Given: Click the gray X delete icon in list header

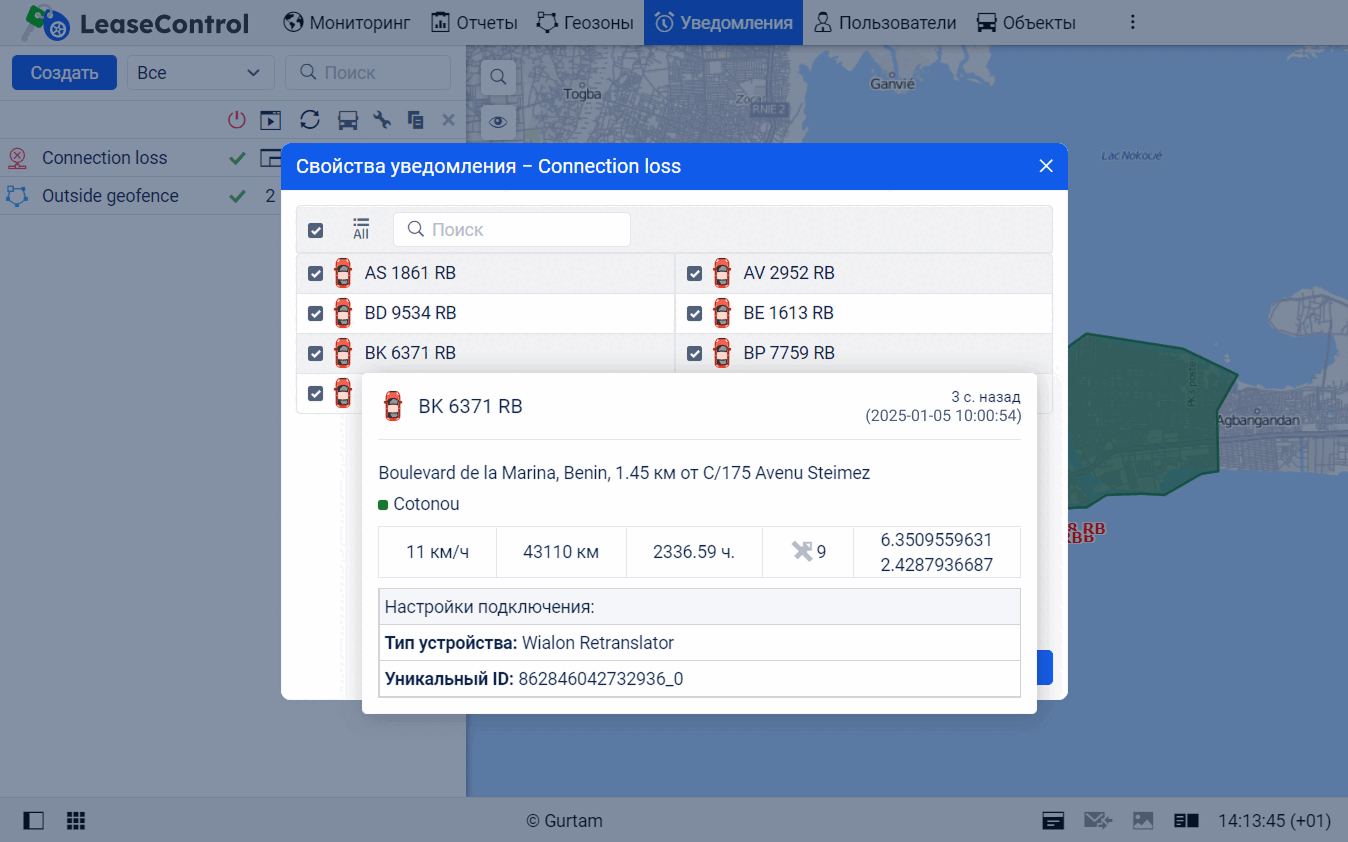Looking at the screenshot, I should pyautogui.click(x=448, y=120).
